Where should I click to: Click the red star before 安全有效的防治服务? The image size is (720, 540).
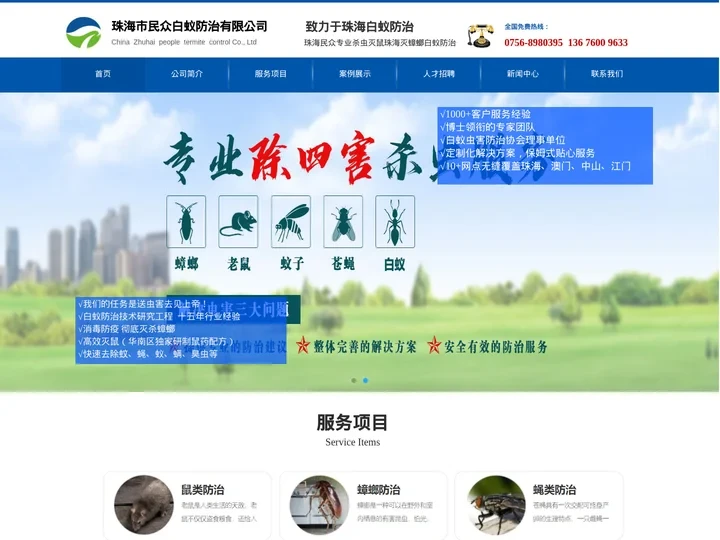[433, 345]
